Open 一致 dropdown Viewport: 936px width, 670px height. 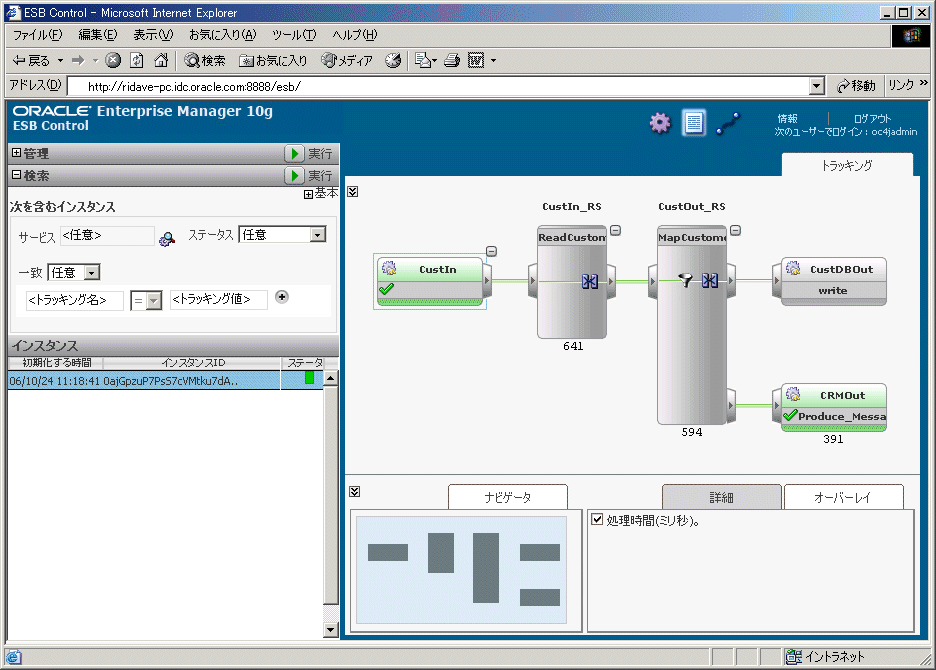(92, 273)
